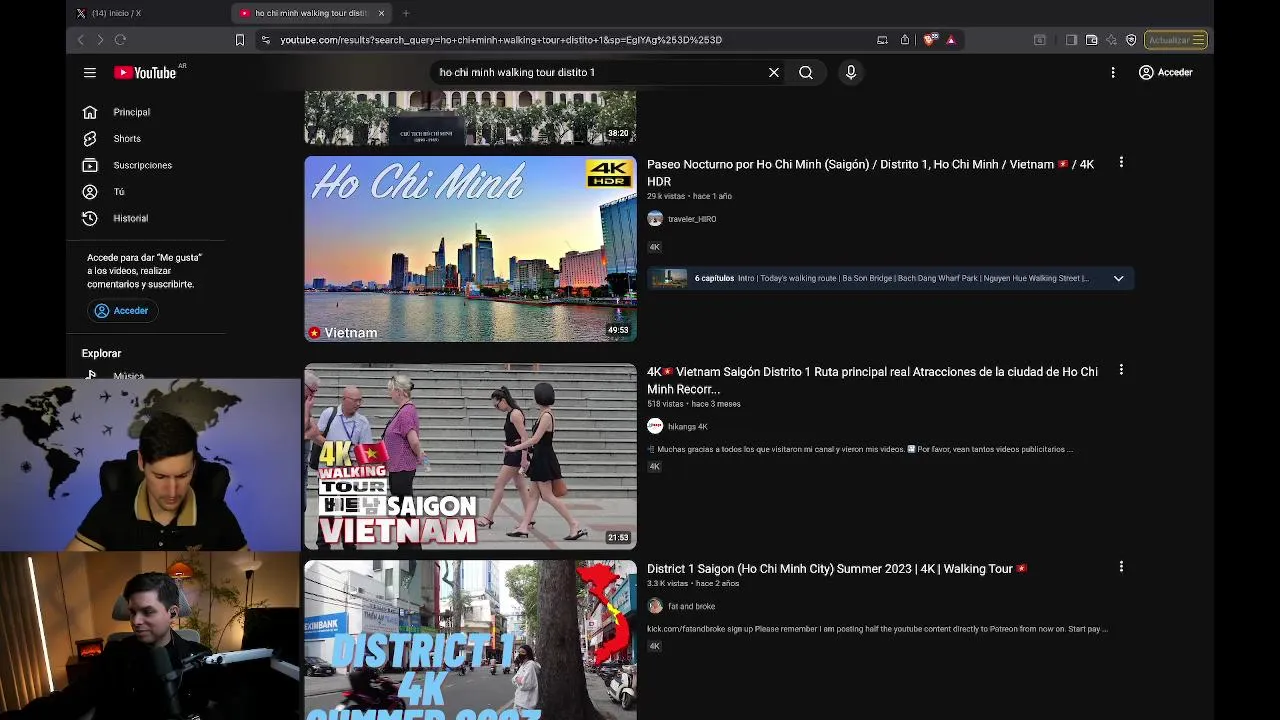This screenshot has width=1280, height=720.
Task: Click fat and broke description 'kick.com/fatandbroke'
Action: (x=877, y=629)
